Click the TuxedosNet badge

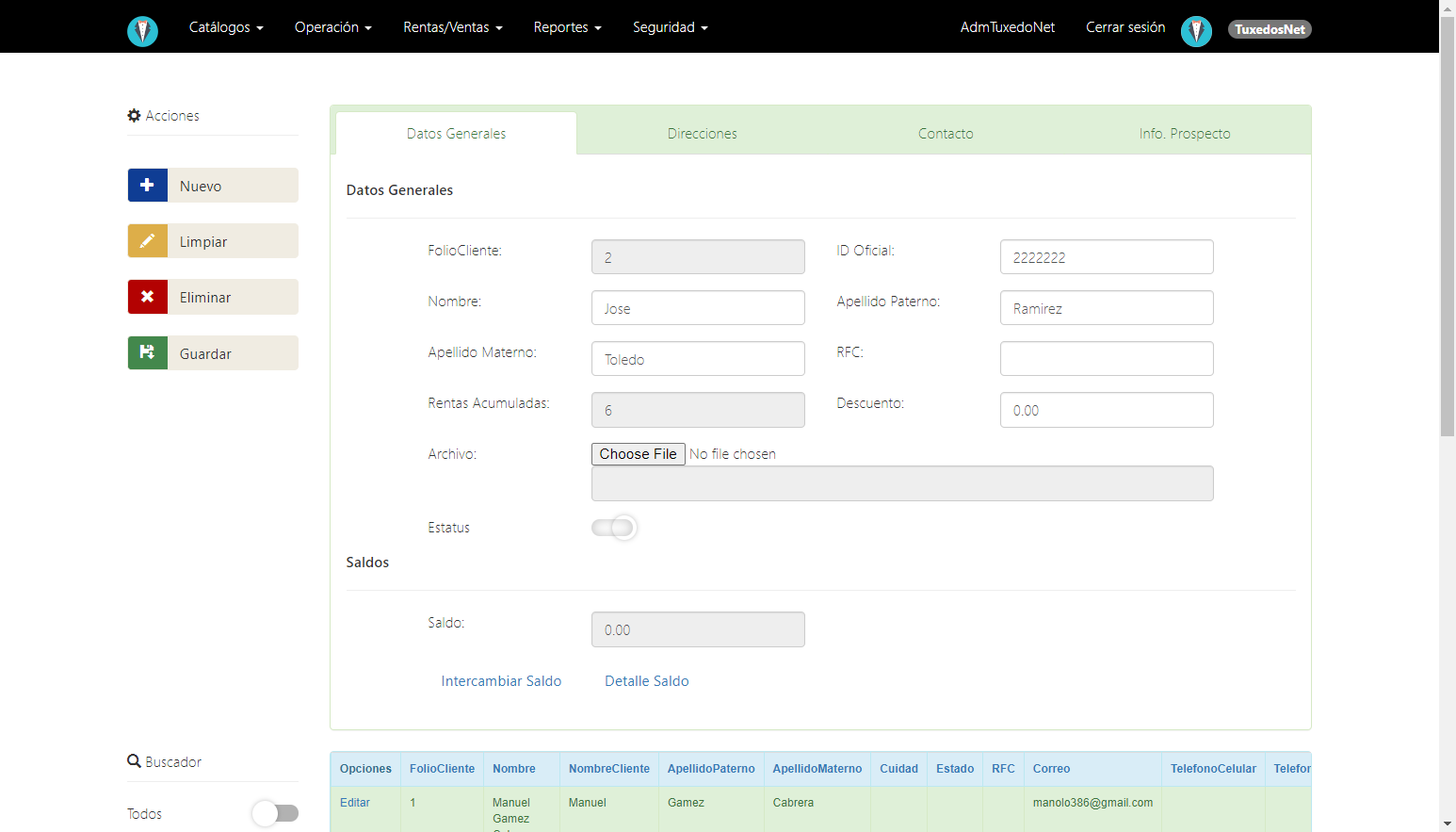1270,29
